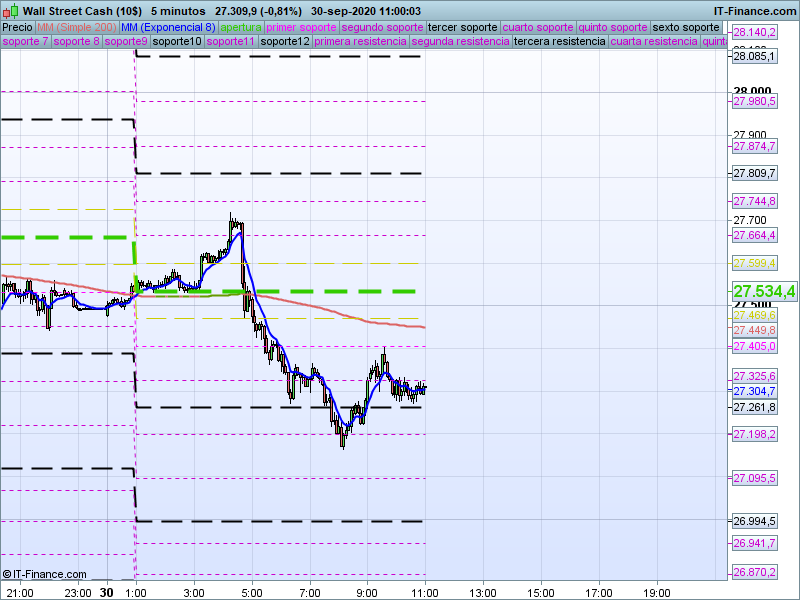Select the soporte9 label
Screen dimensions: 800x600
point(126,41)
